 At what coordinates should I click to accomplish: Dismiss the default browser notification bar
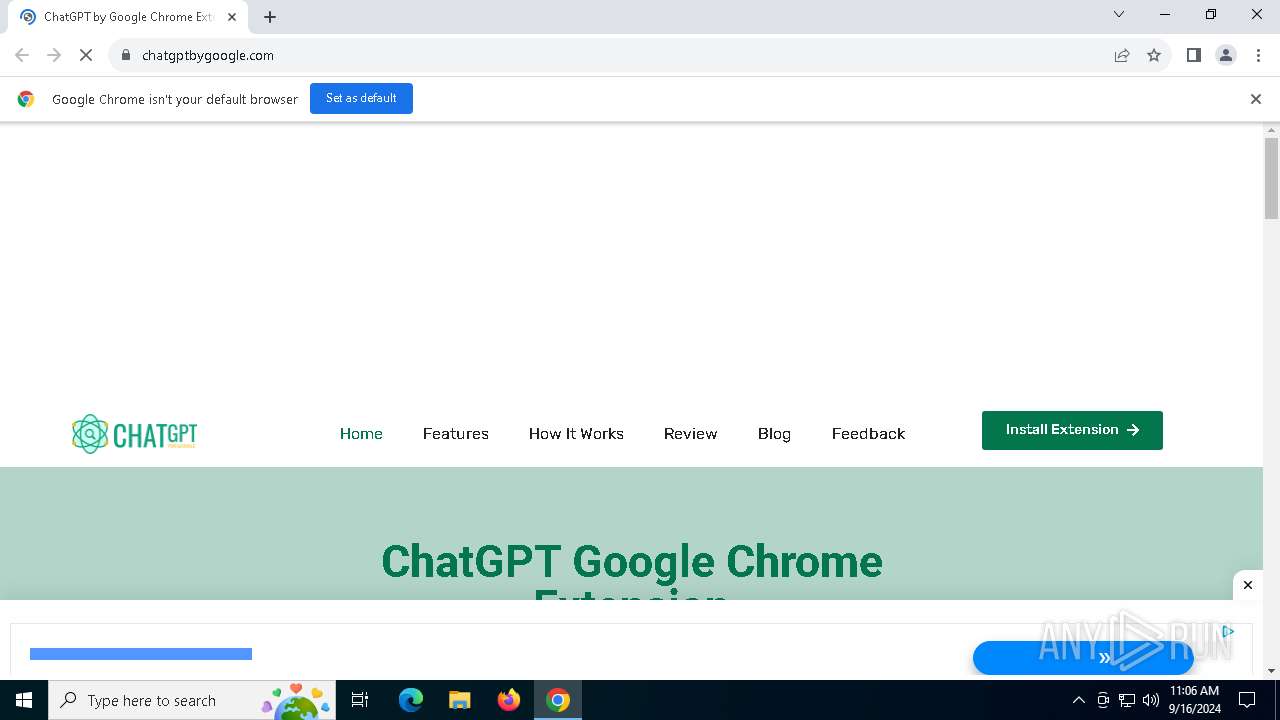tap(1256, 99)
